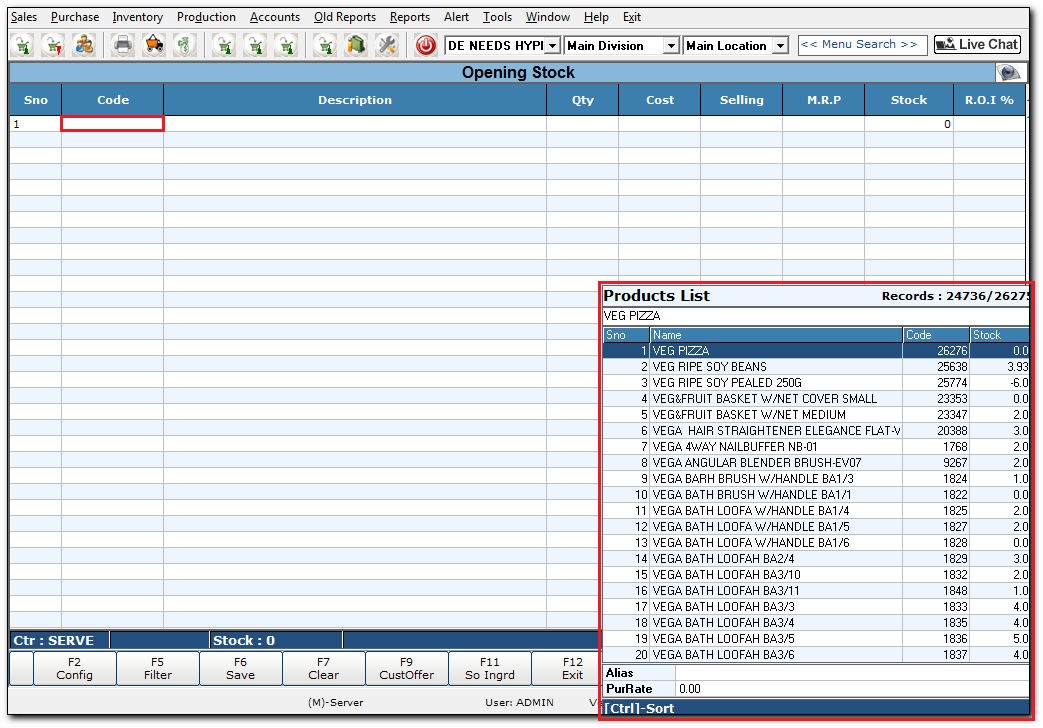The image size is (1043, 728).
Task: Open the Old Reports menu
Action: [344, 17]
